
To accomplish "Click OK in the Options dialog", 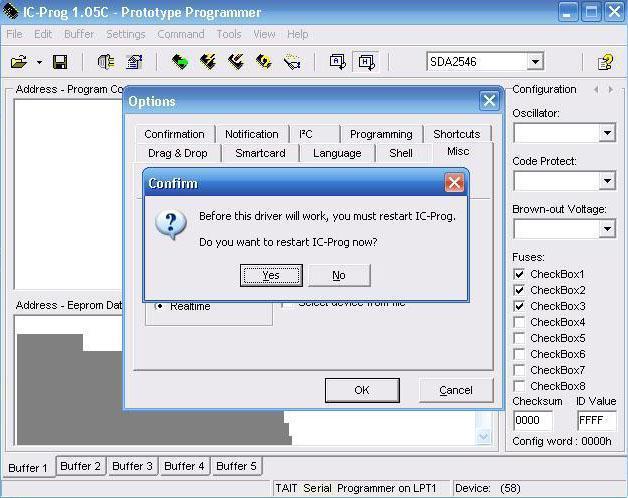I will [x=362, y=390].
